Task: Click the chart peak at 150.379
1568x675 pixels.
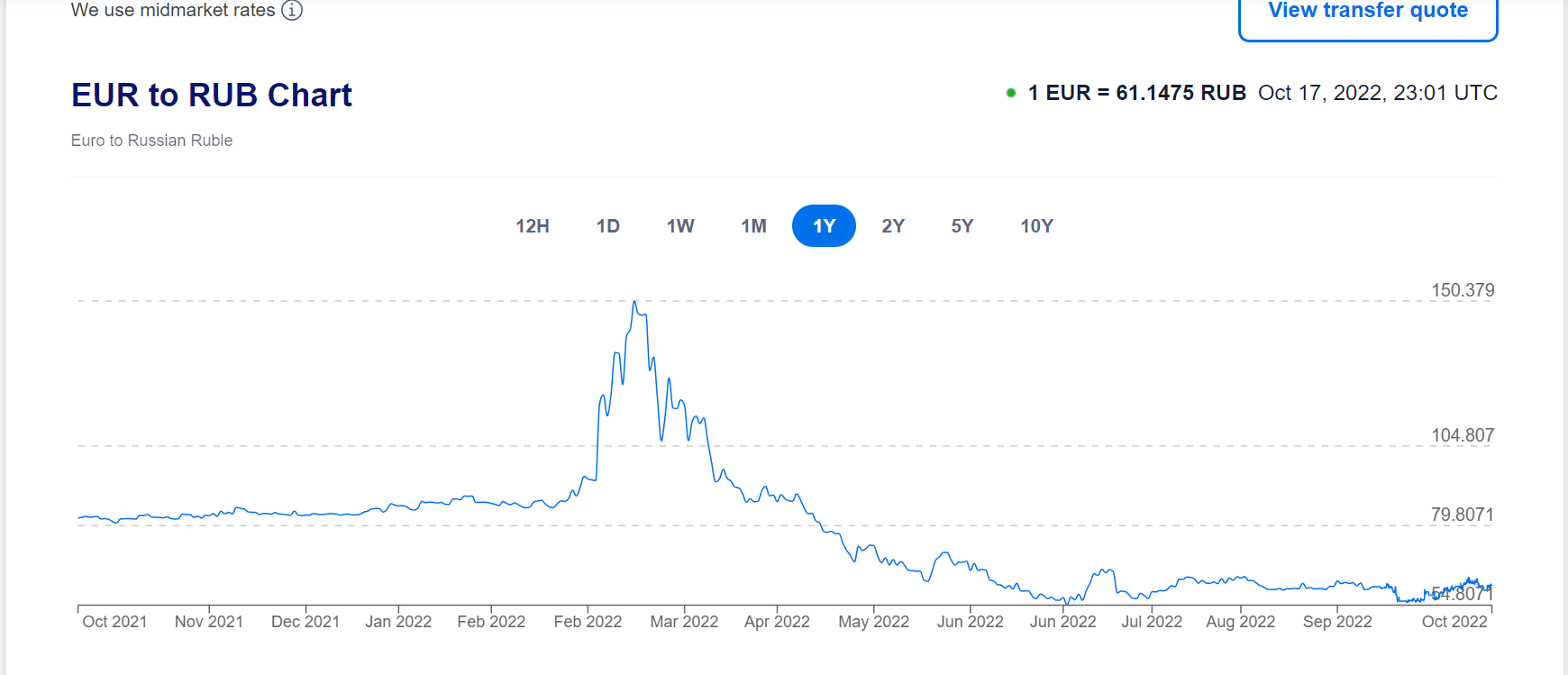Action: coord(635,302)
